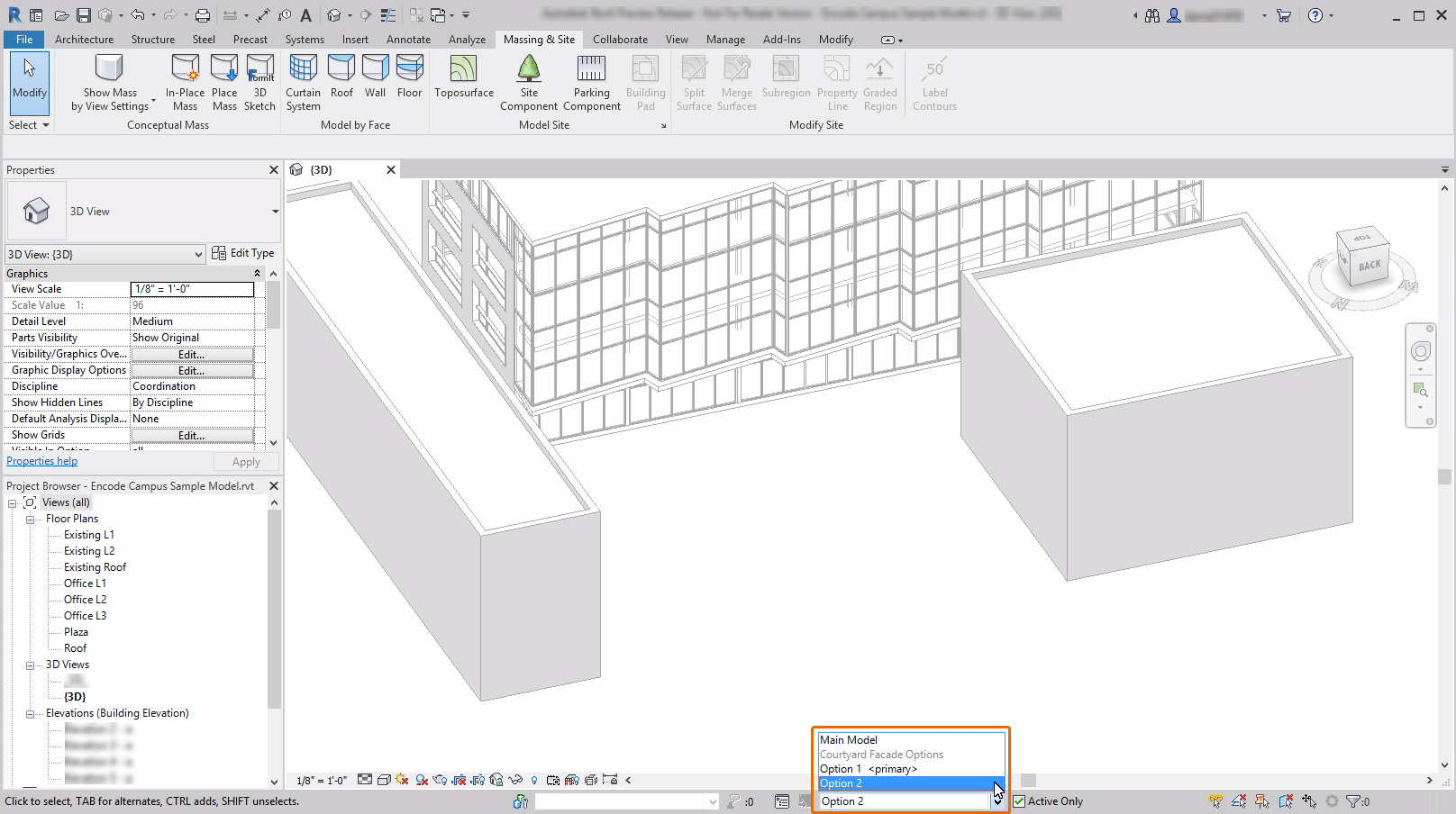Open the Collaborate ribbon tab

620,40
